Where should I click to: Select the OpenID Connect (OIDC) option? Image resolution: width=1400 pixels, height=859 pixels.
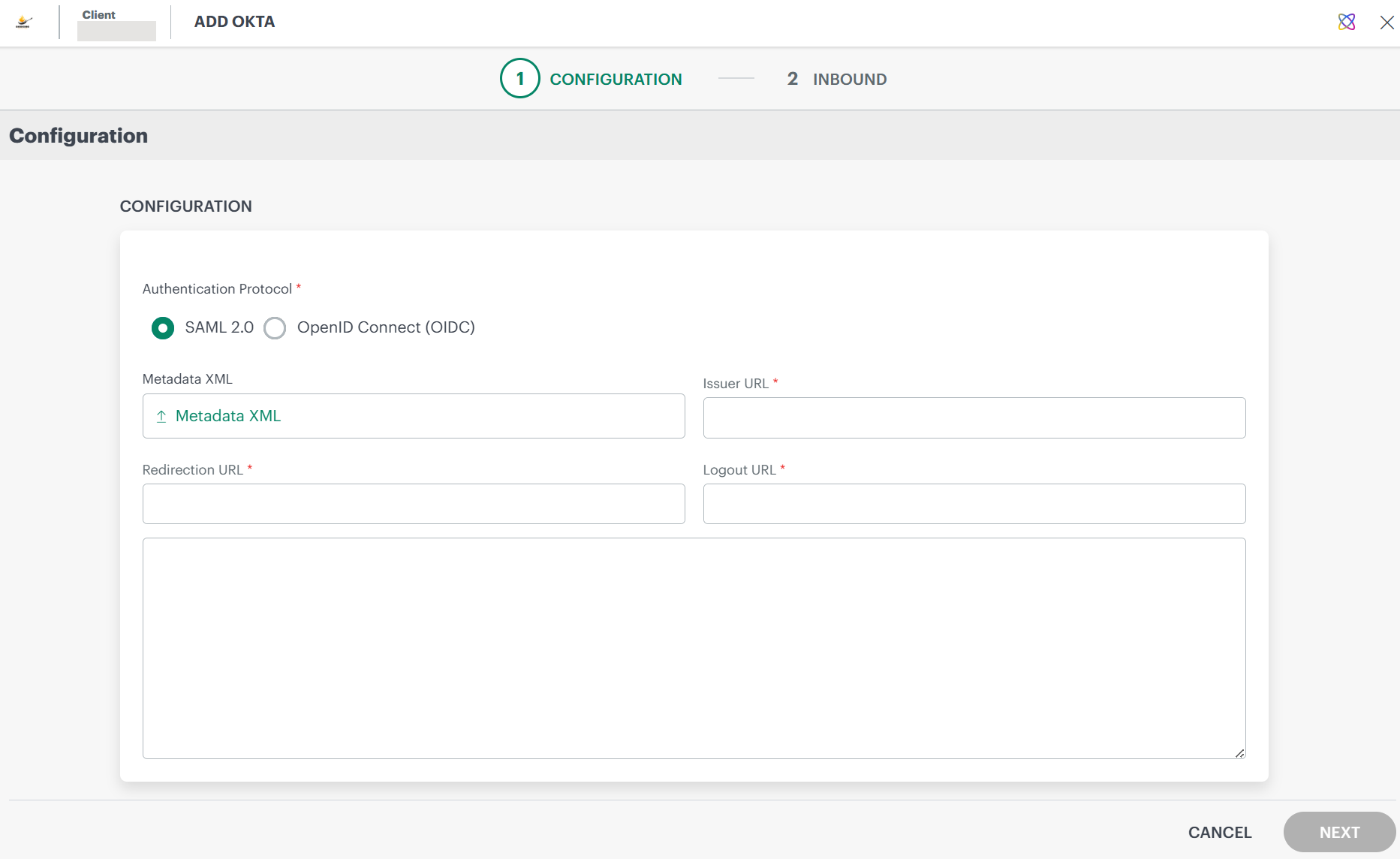tap(275, 328)
